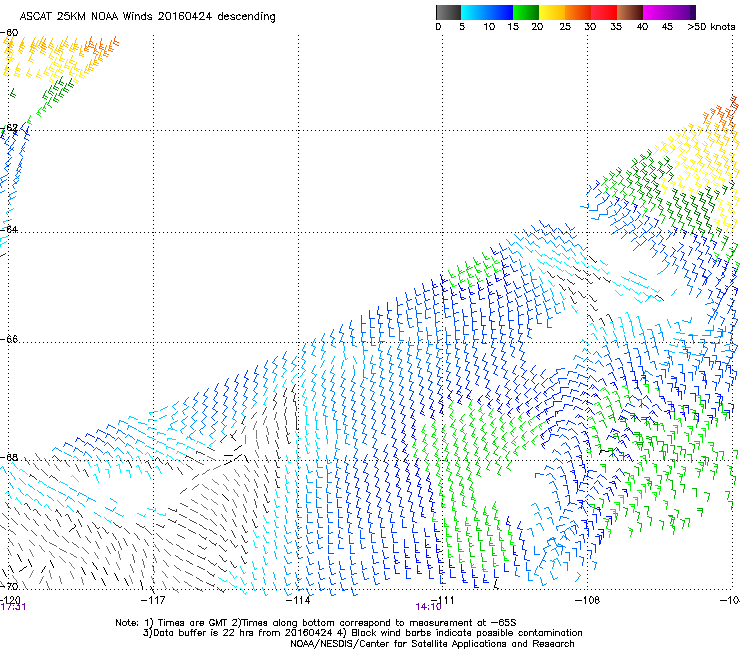Click the -108 longitude label
The image size is (740, 650).
[587, 600]
